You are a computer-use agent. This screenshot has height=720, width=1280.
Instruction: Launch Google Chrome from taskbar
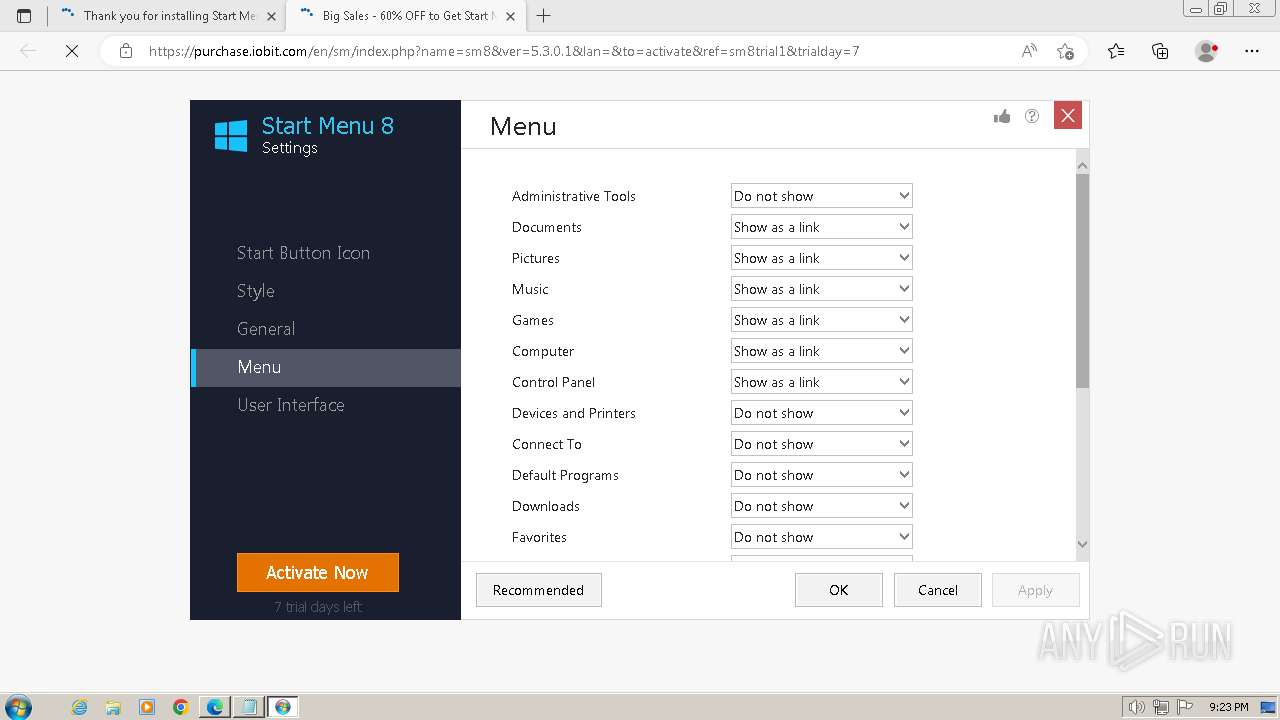(181, 707)
